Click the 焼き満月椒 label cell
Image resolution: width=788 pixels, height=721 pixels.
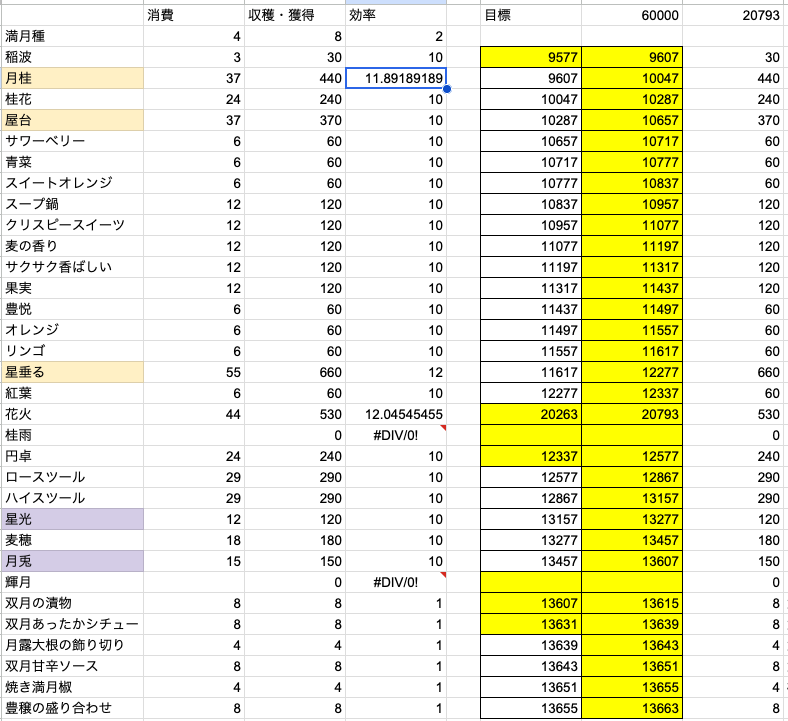point(72,687)
